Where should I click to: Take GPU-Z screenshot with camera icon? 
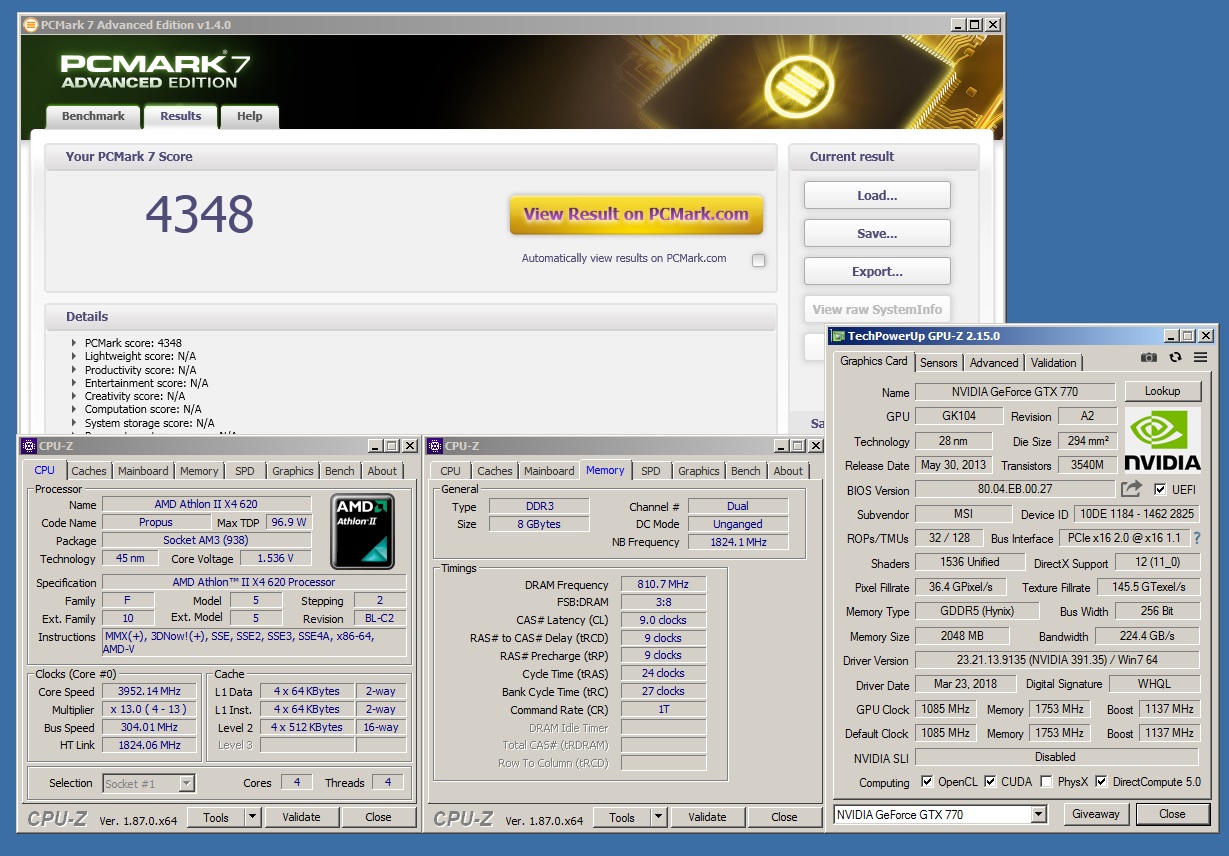1149,358
